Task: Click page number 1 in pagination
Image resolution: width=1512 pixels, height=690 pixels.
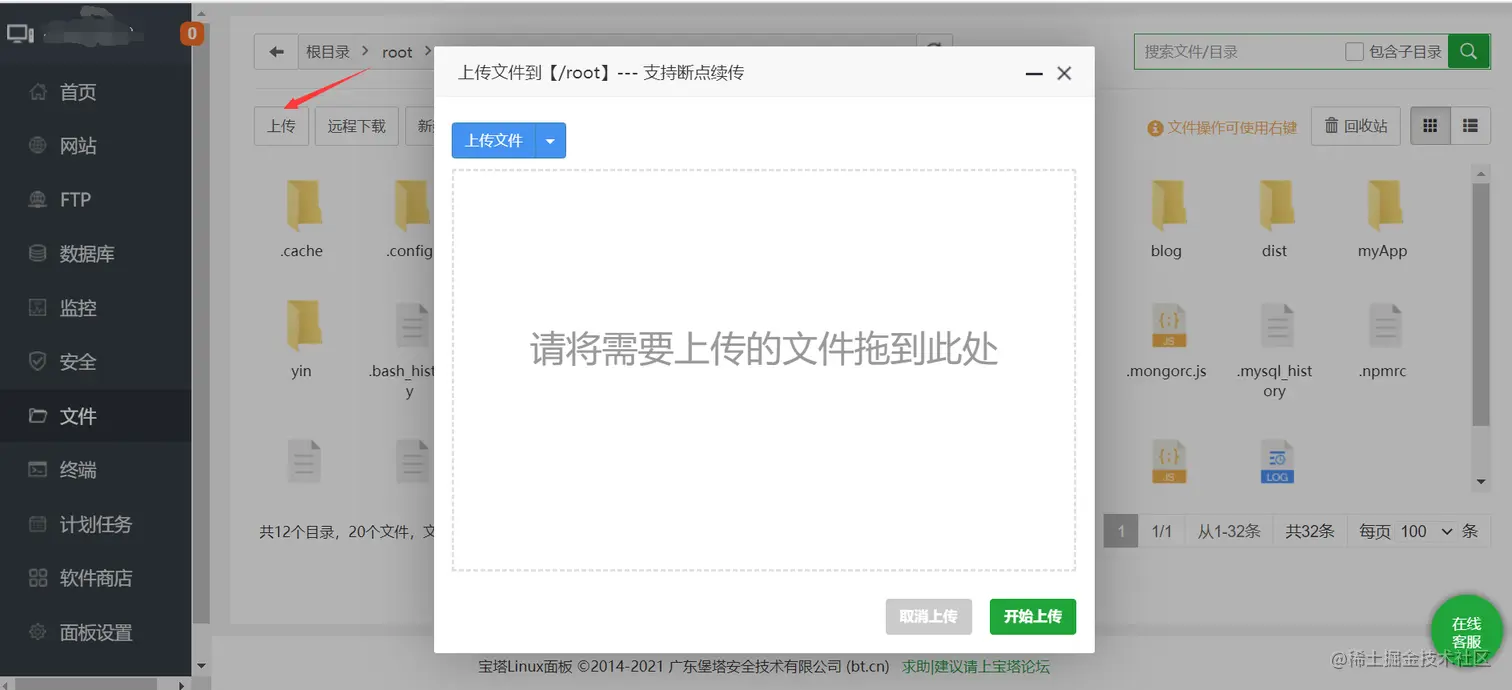Action: coord(1121,531)
